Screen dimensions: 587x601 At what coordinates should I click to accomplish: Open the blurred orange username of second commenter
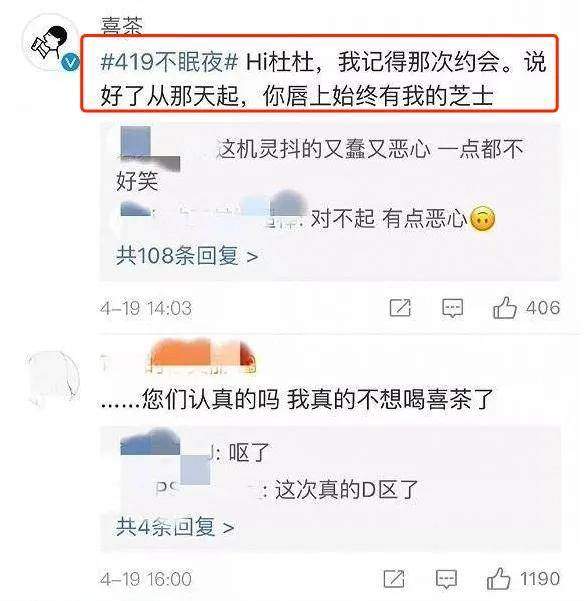click(202, 356)
